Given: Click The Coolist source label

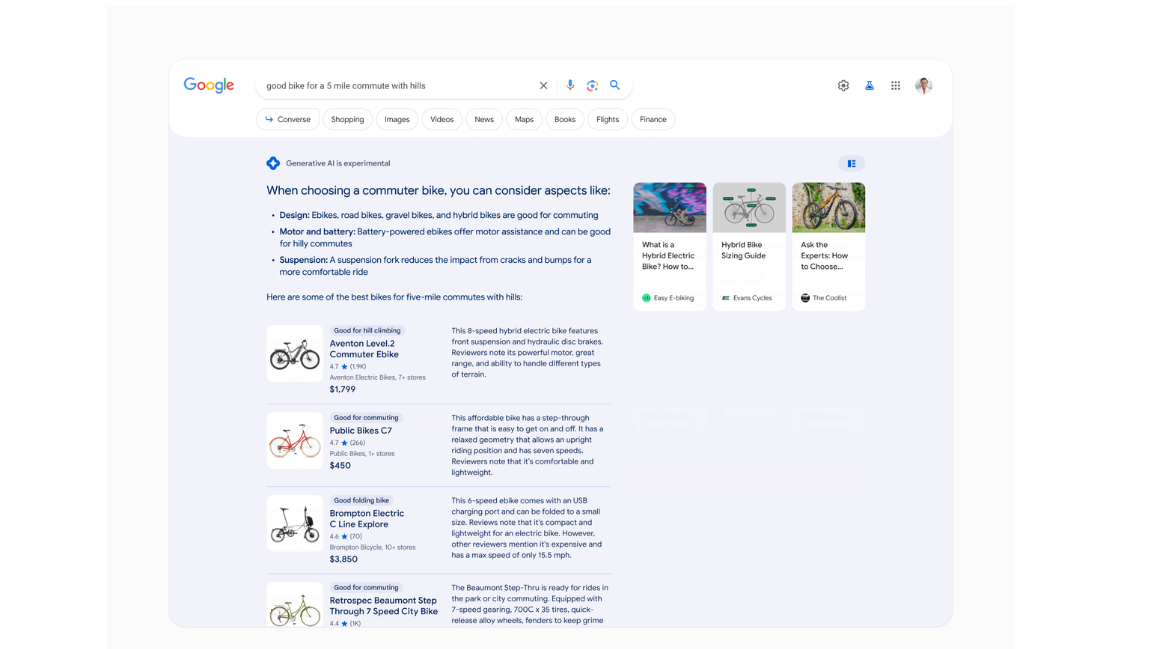Looking at the screenshot, I should pos(824,298).
